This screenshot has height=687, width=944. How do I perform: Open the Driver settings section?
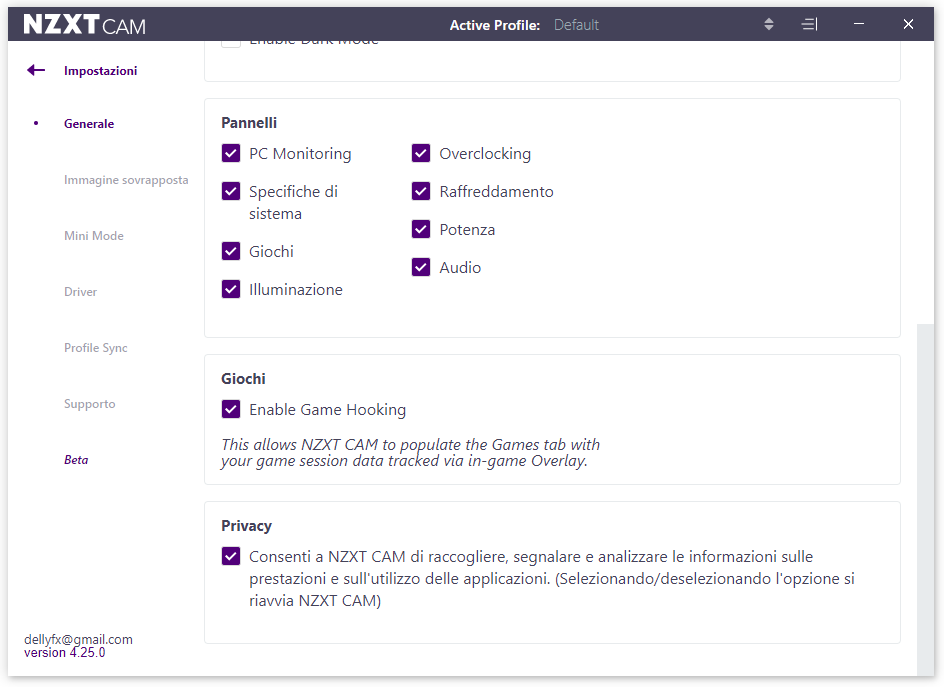(x=80, y=292)
